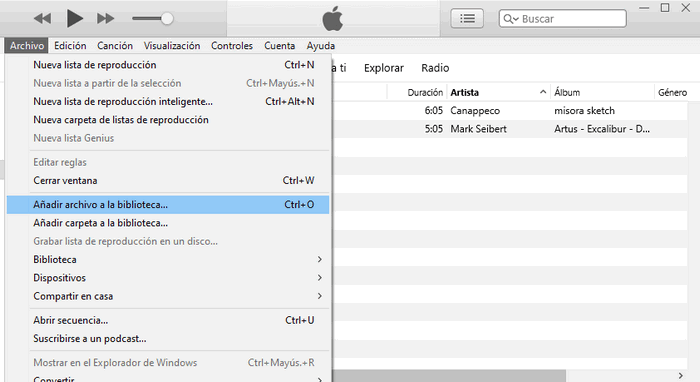Viewport: 700px width, 382px height.
Task: Click the horizontal scrollbar thumb
Action: (x=450, y=376)
